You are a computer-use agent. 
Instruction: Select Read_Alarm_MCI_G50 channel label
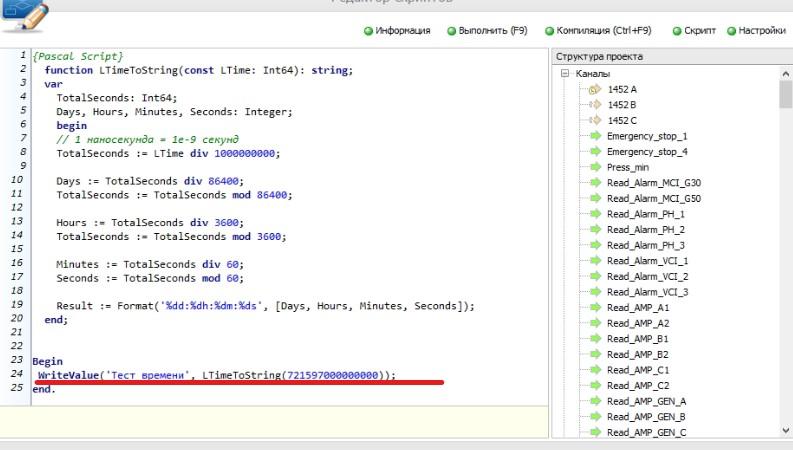tap(654, 199)
